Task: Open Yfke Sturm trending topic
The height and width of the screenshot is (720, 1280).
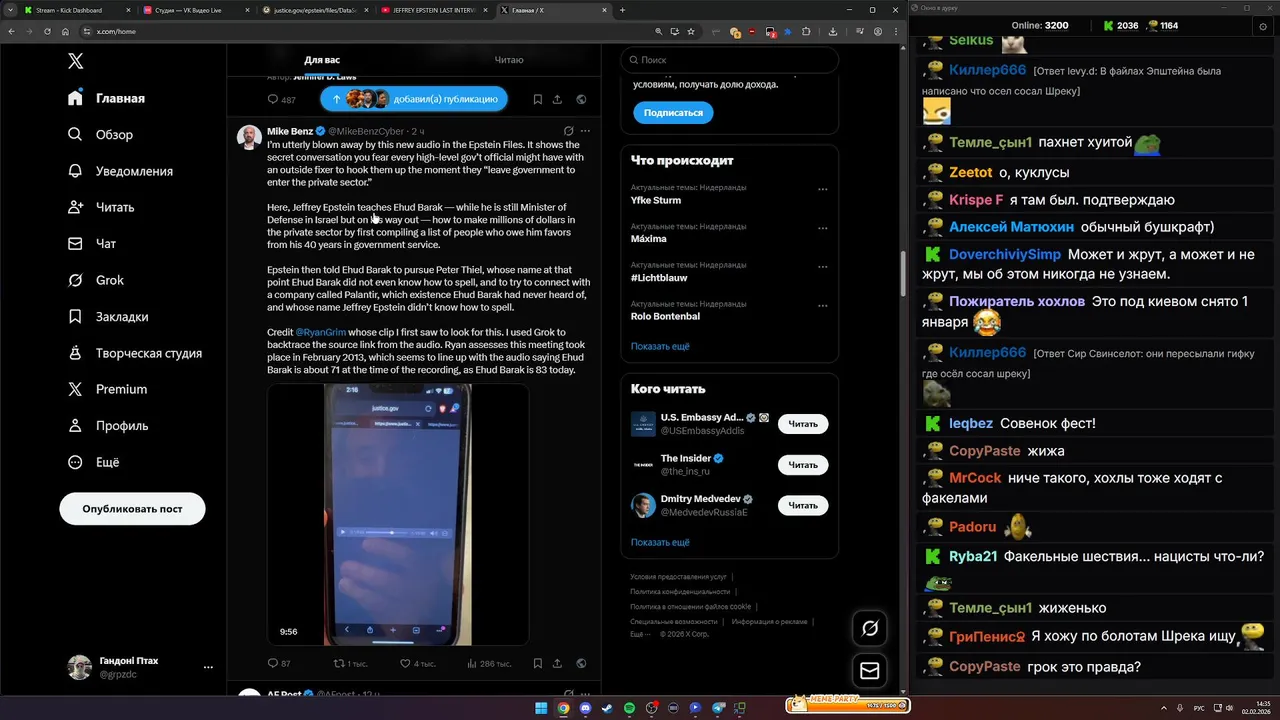Action: [656, 200]
